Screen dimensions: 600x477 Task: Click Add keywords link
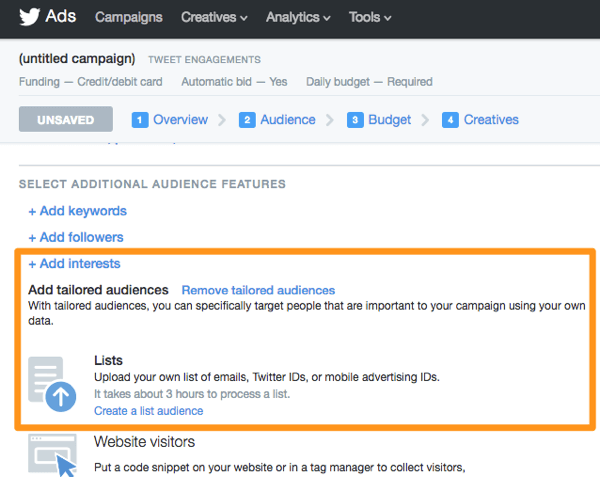[78, 211]
